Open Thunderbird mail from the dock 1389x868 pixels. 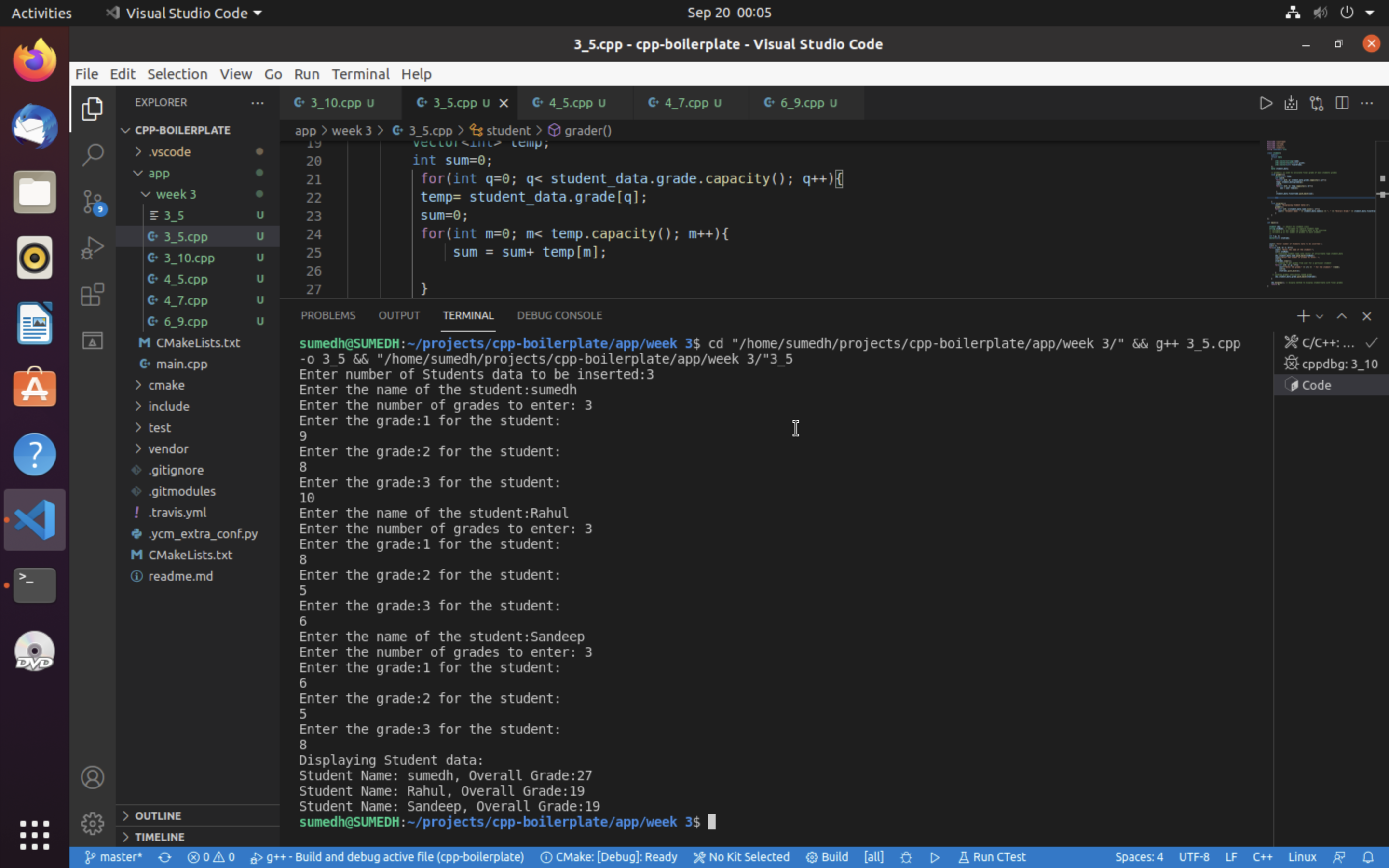tap(34, 126)
